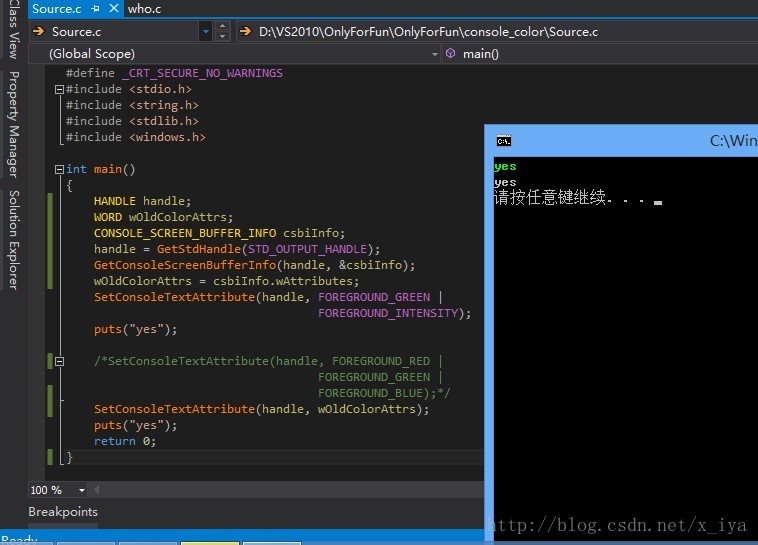
Task: Click the purple cube icon beside main()
Action: pyautogui.click(x=451, y=53)
